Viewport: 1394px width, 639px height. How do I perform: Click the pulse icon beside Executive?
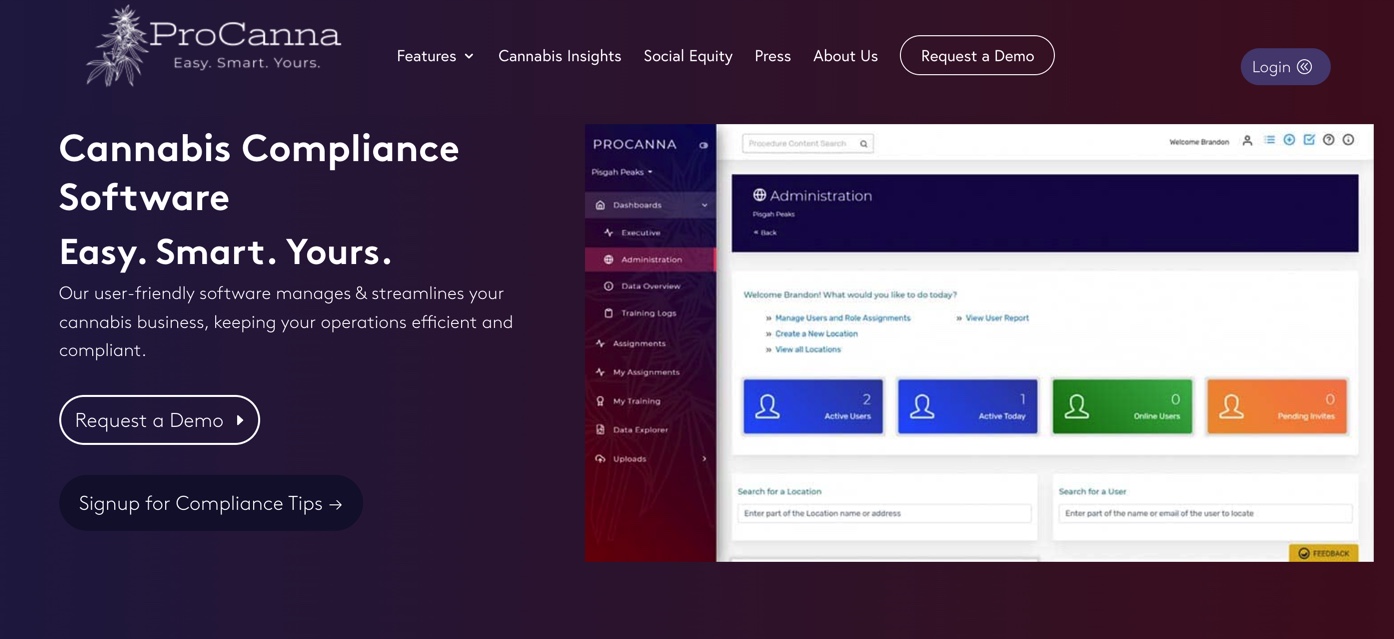(608, 233)
